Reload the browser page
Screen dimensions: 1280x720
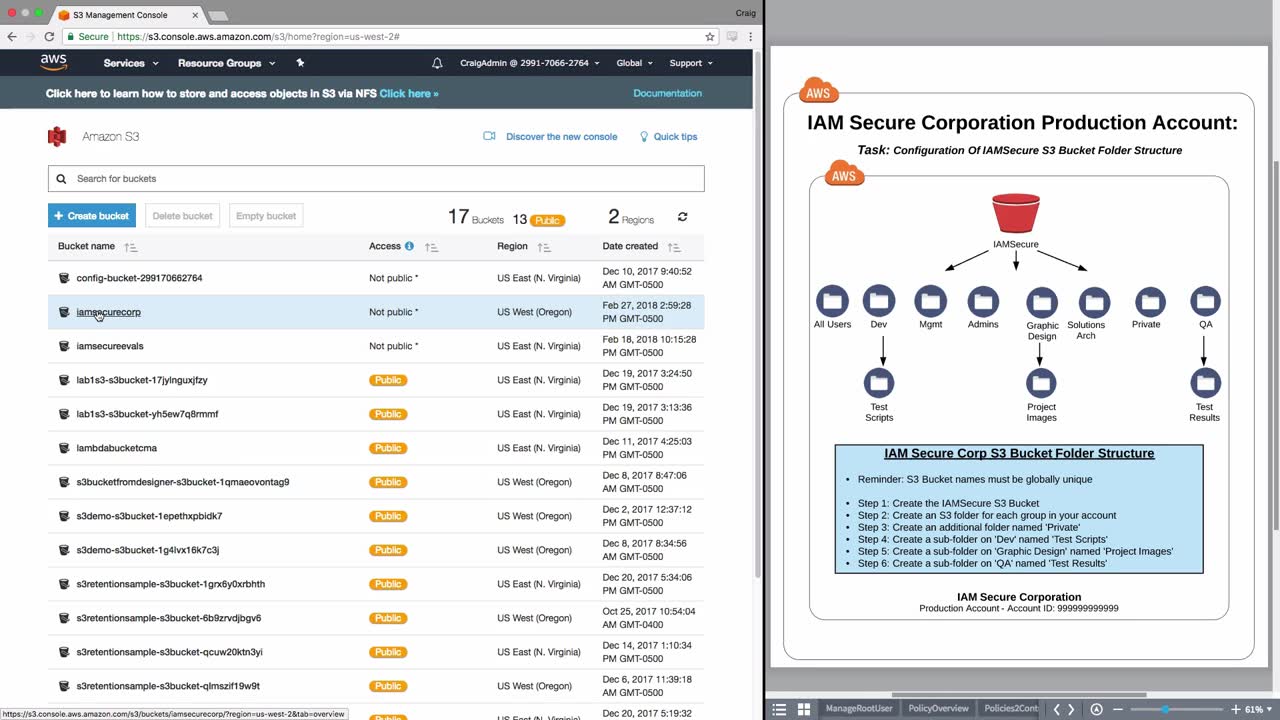click(49, 37)
